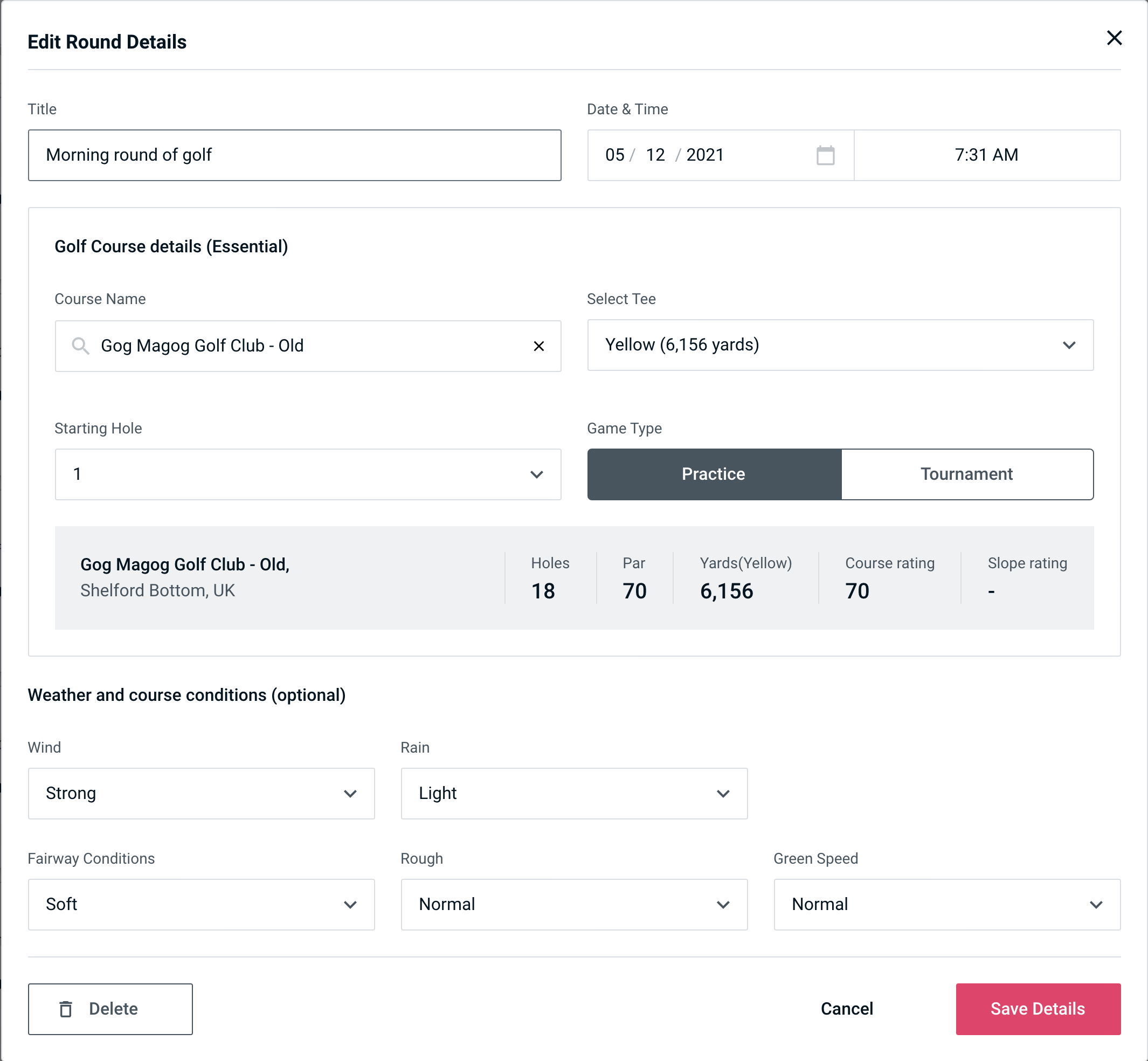Open the Wind condition dropdown
Viewport: 1148px width, 1061px height.
coord(200,793)
